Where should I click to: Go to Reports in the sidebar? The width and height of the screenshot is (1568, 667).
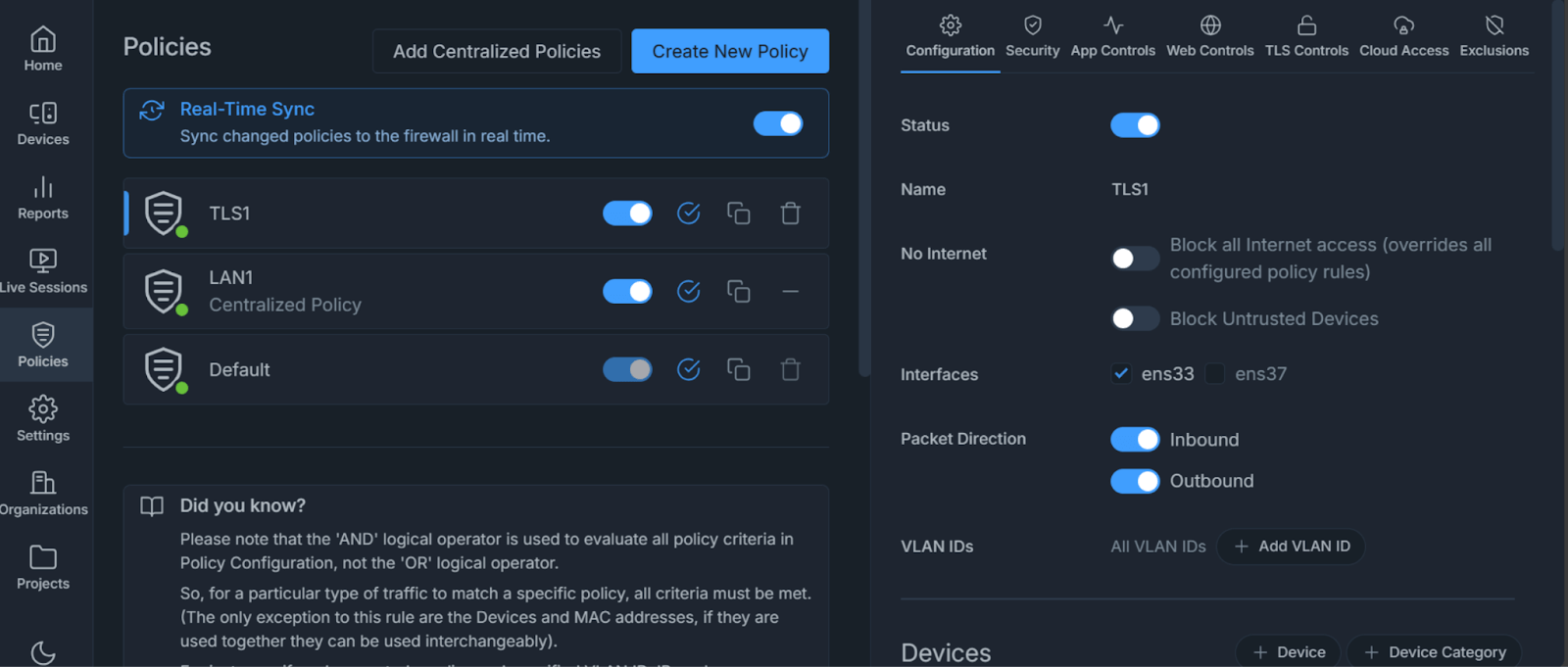click(43, 197)
